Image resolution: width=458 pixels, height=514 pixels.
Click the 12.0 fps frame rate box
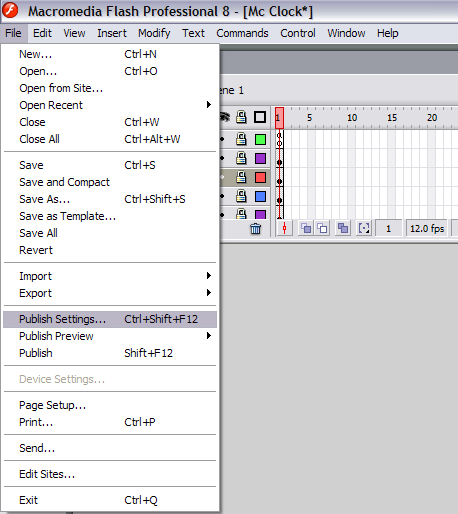[x=427, y=229]
